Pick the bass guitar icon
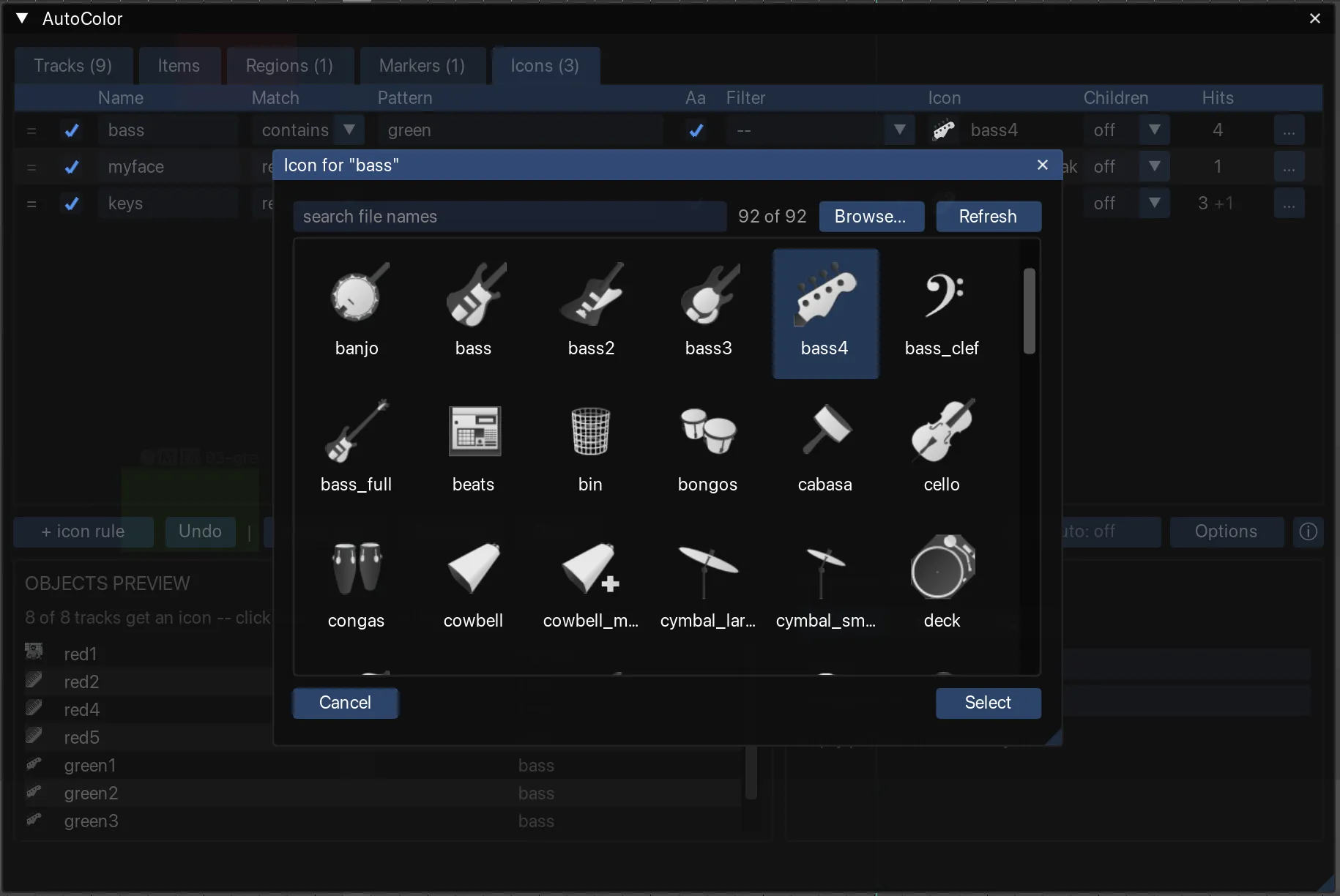The image size is (1340, 896). [474, 313]
